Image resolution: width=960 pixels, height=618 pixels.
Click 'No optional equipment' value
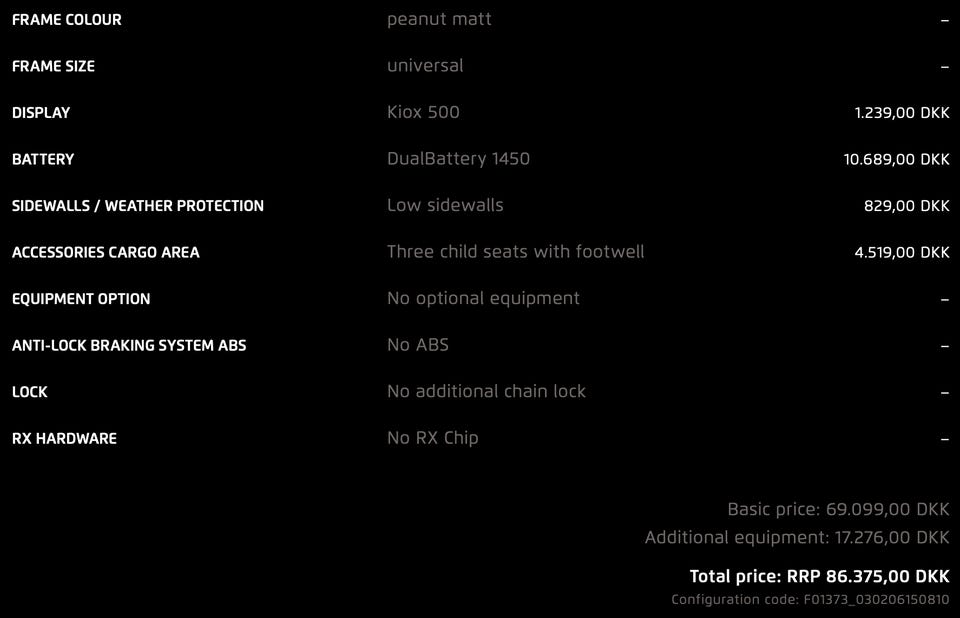[483, 298]
